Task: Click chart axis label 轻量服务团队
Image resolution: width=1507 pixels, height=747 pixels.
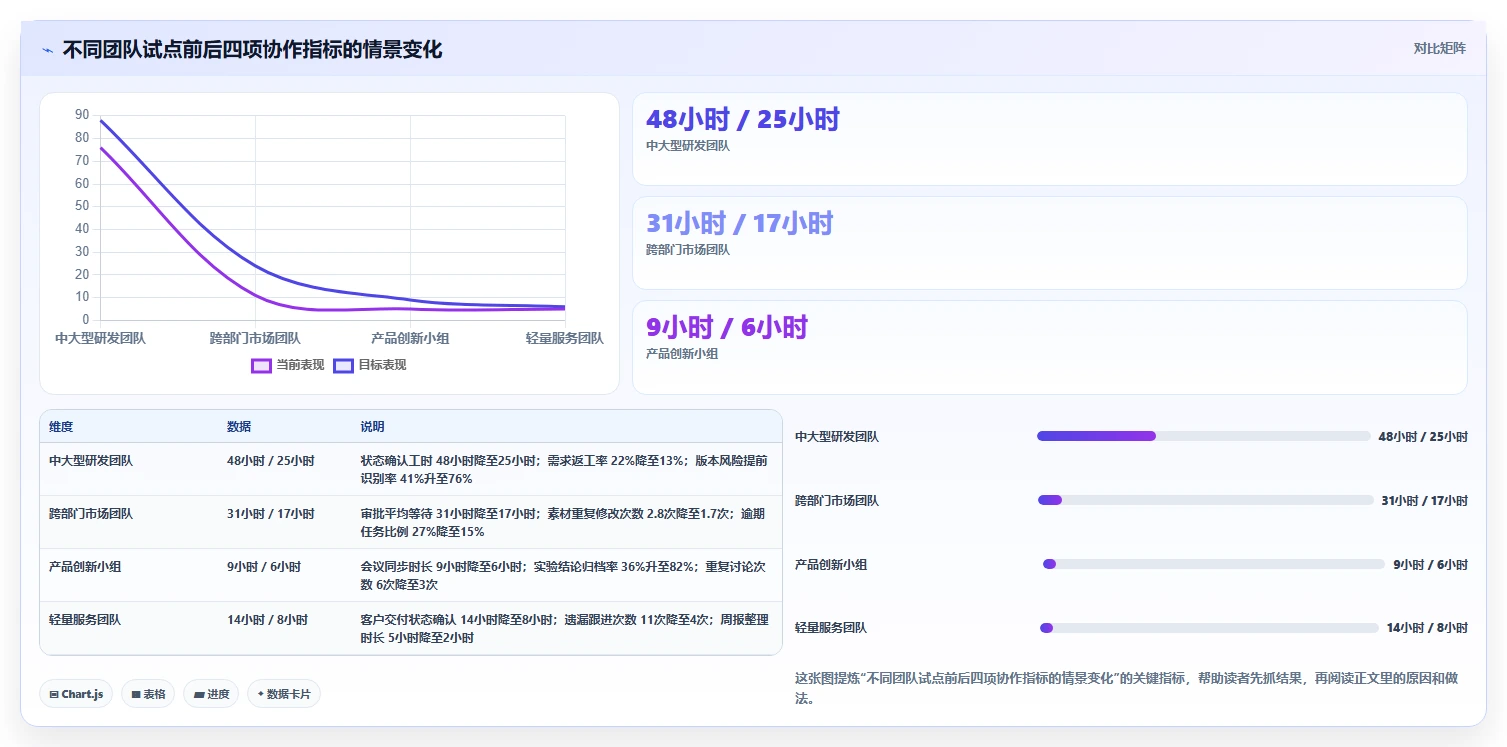Action: click(565, 339)
